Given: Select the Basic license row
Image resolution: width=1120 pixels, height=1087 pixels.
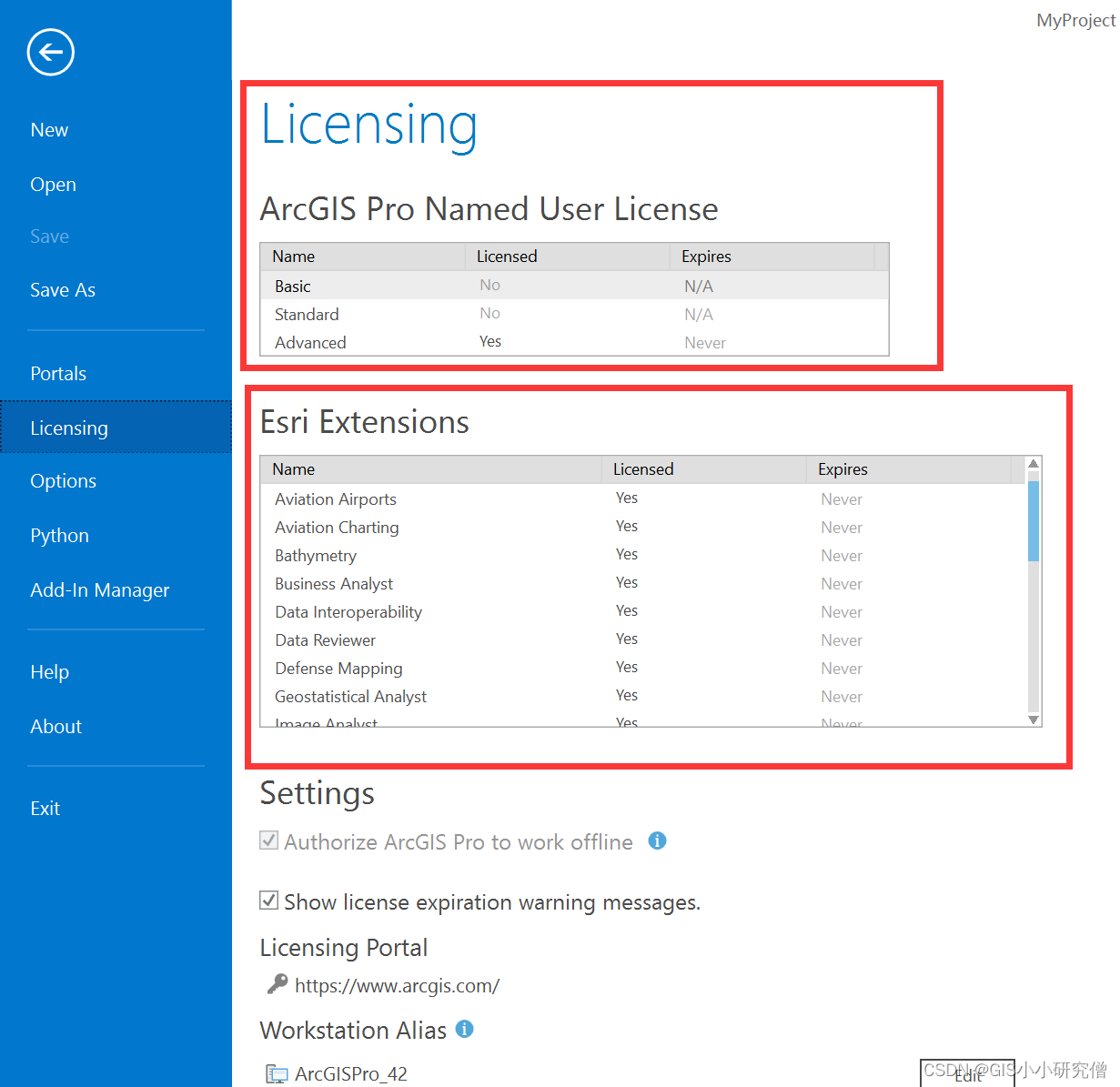Looking at the screenshot, I should 574,286.
